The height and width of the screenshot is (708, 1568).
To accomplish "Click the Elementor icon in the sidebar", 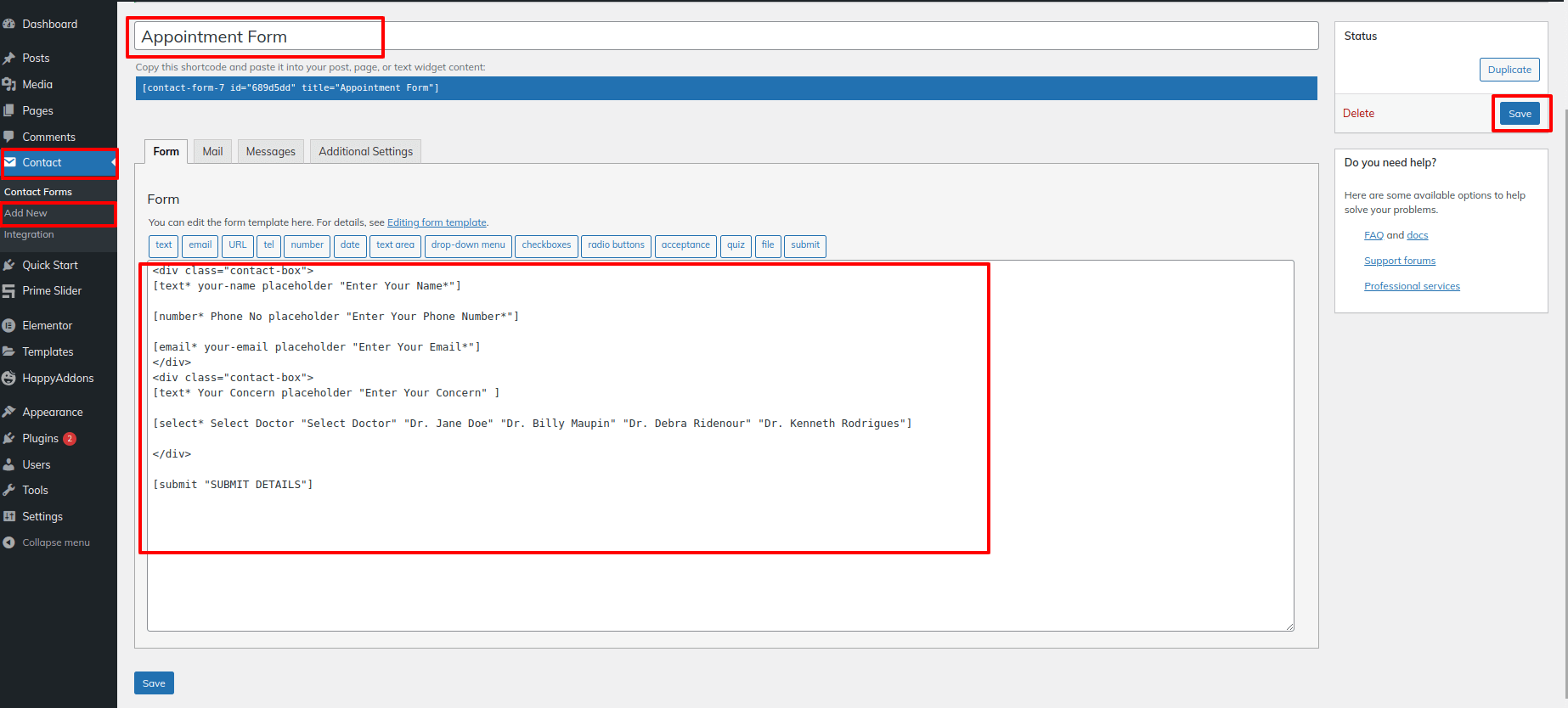I will [9, 326].
